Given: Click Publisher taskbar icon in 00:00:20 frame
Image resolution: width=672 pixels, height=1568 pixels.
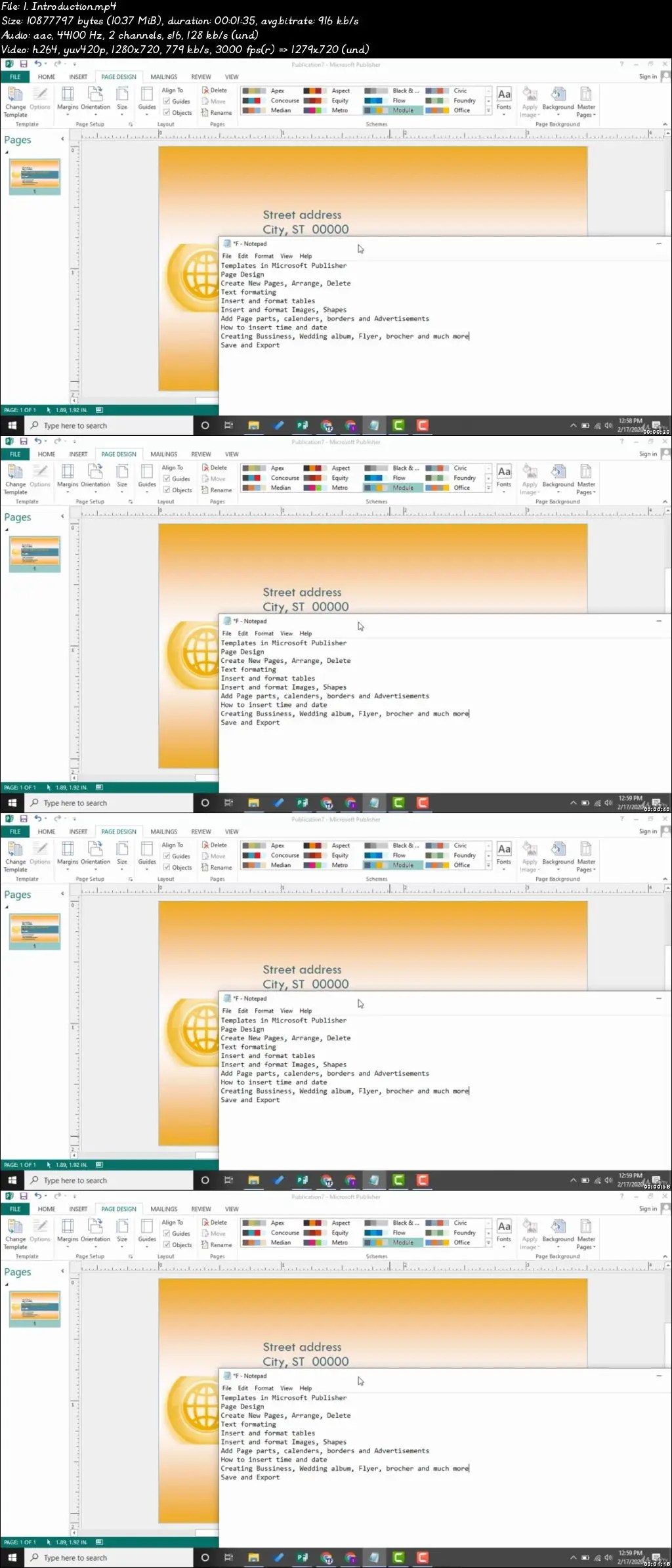Looking at the screenshot, I should 303,425.
